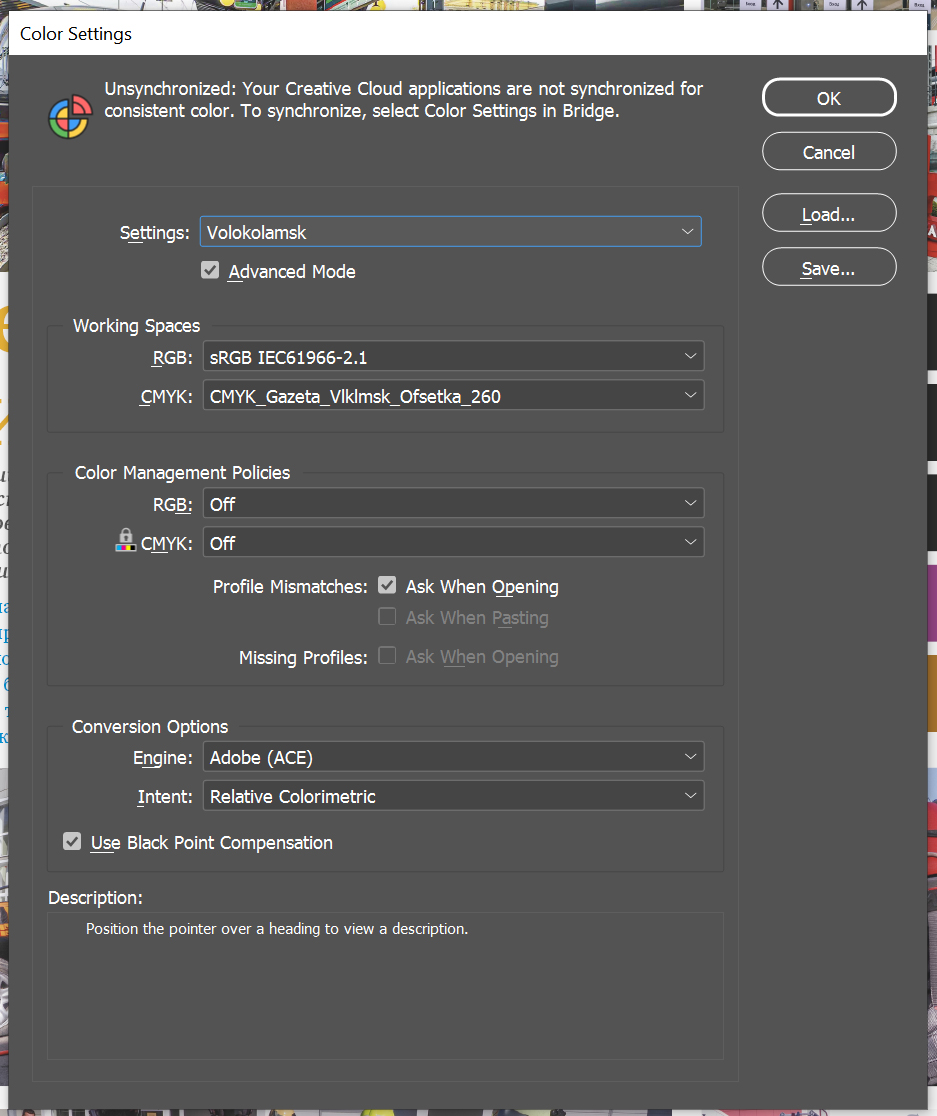Open the Color Management Policies RGB dropdown
937x1116 pixels.
pos(453,504)
